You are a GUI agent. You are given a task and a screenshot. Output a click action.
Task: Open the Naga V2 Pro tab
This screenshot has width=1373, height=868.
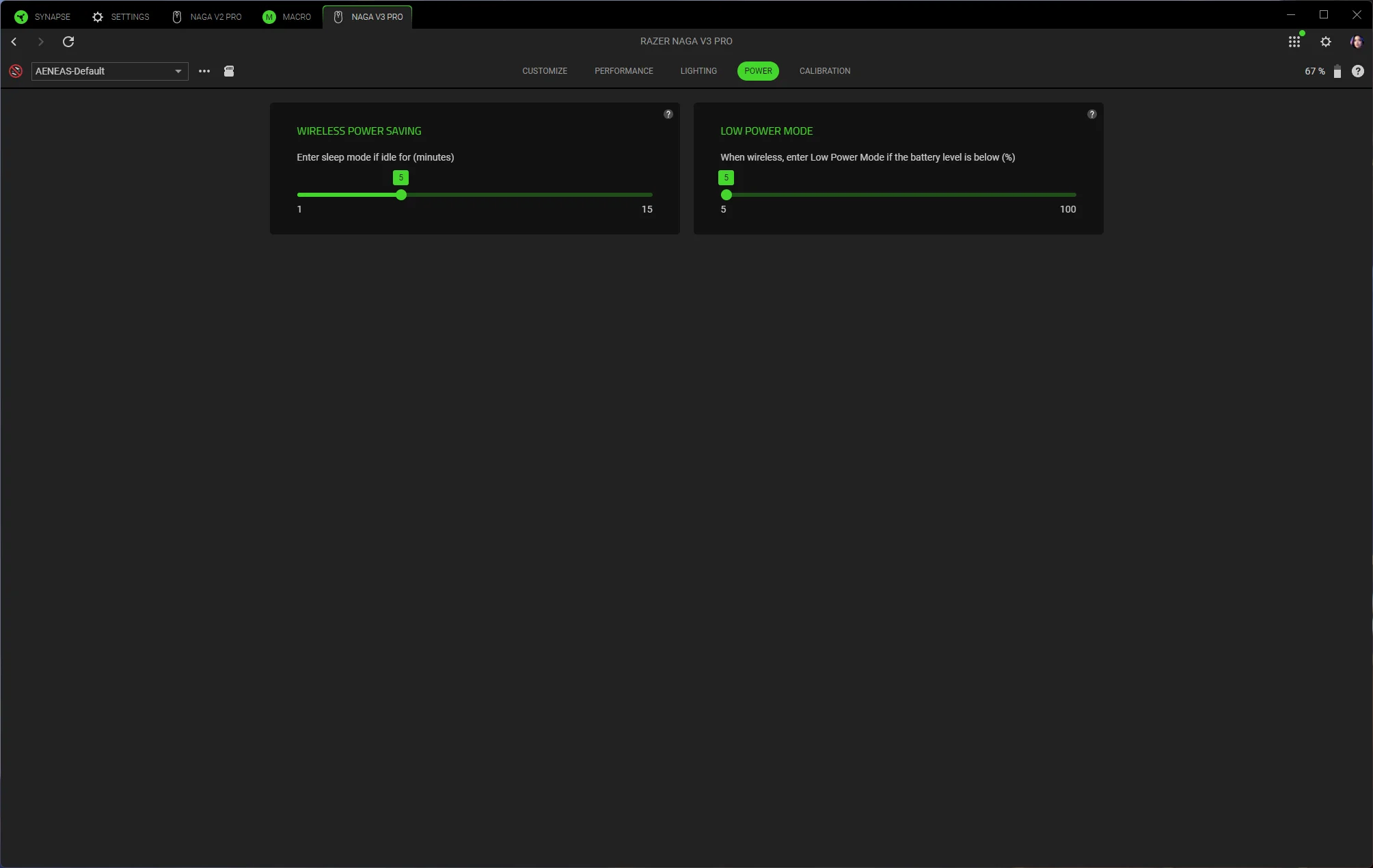[x=206, y=16]
